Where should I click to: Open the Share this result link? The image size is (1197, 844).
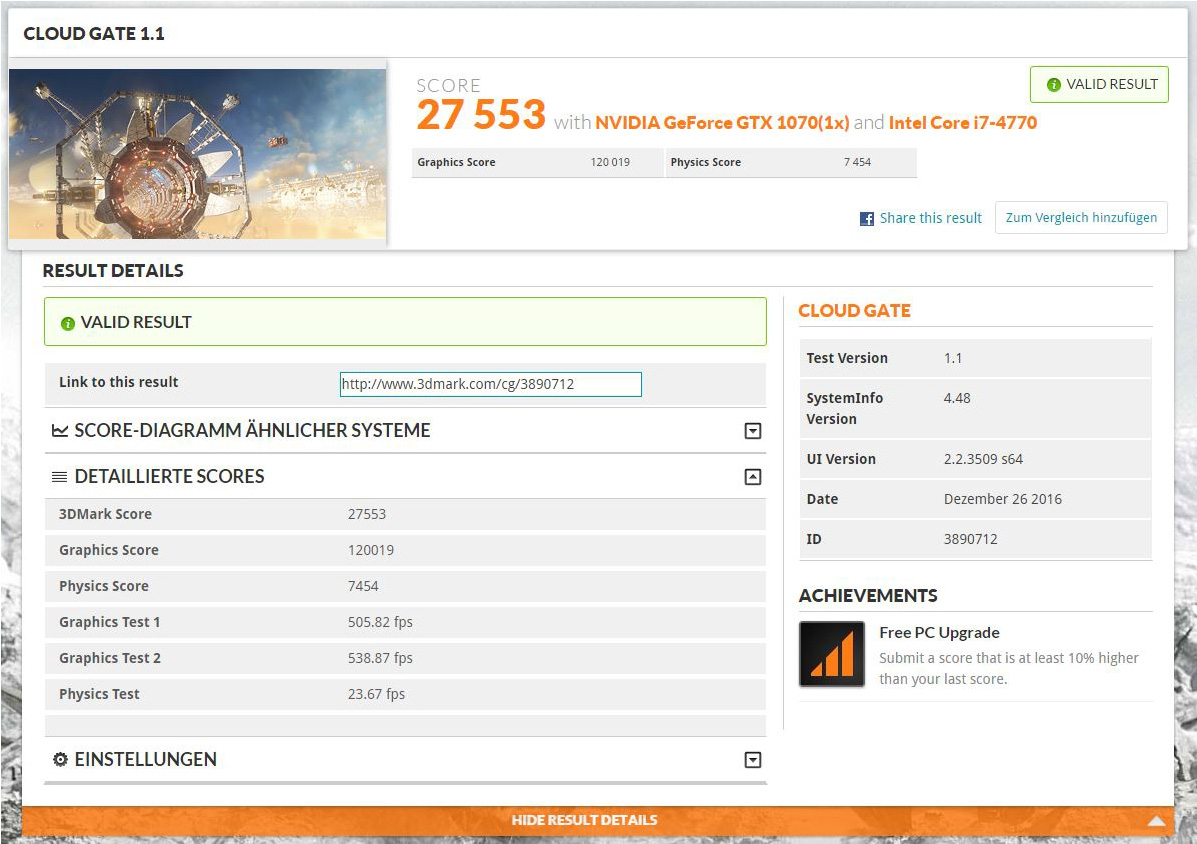930,218
